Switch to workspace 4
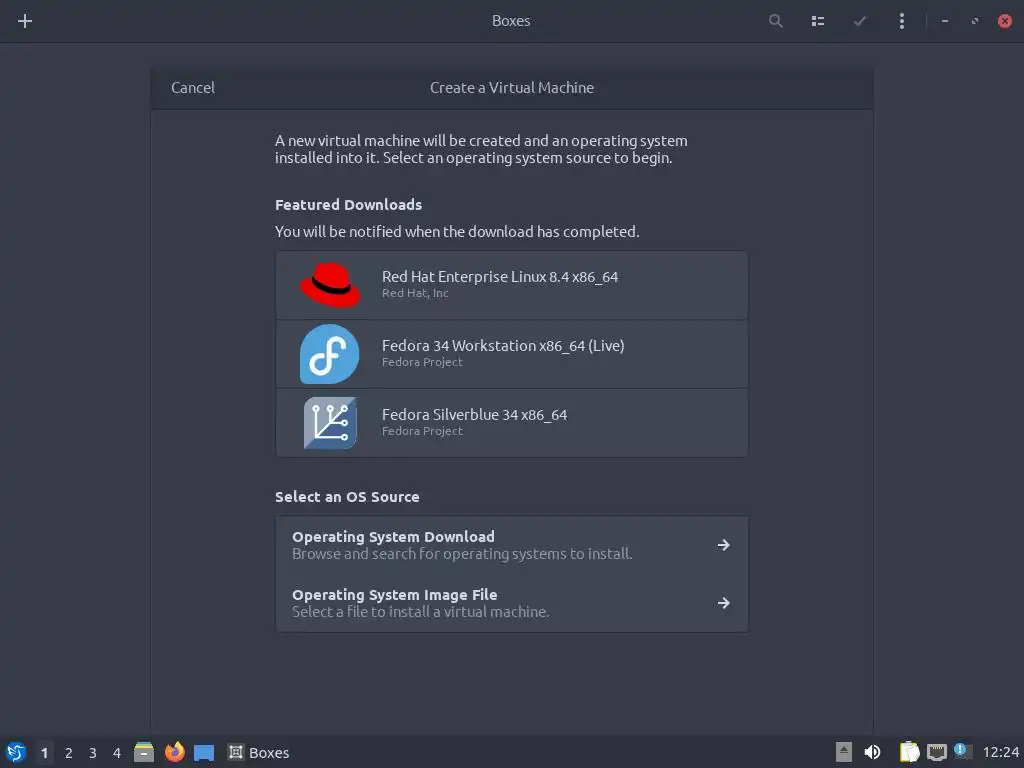The width and height of the screenshot is (1024, 768). point(117,753)
